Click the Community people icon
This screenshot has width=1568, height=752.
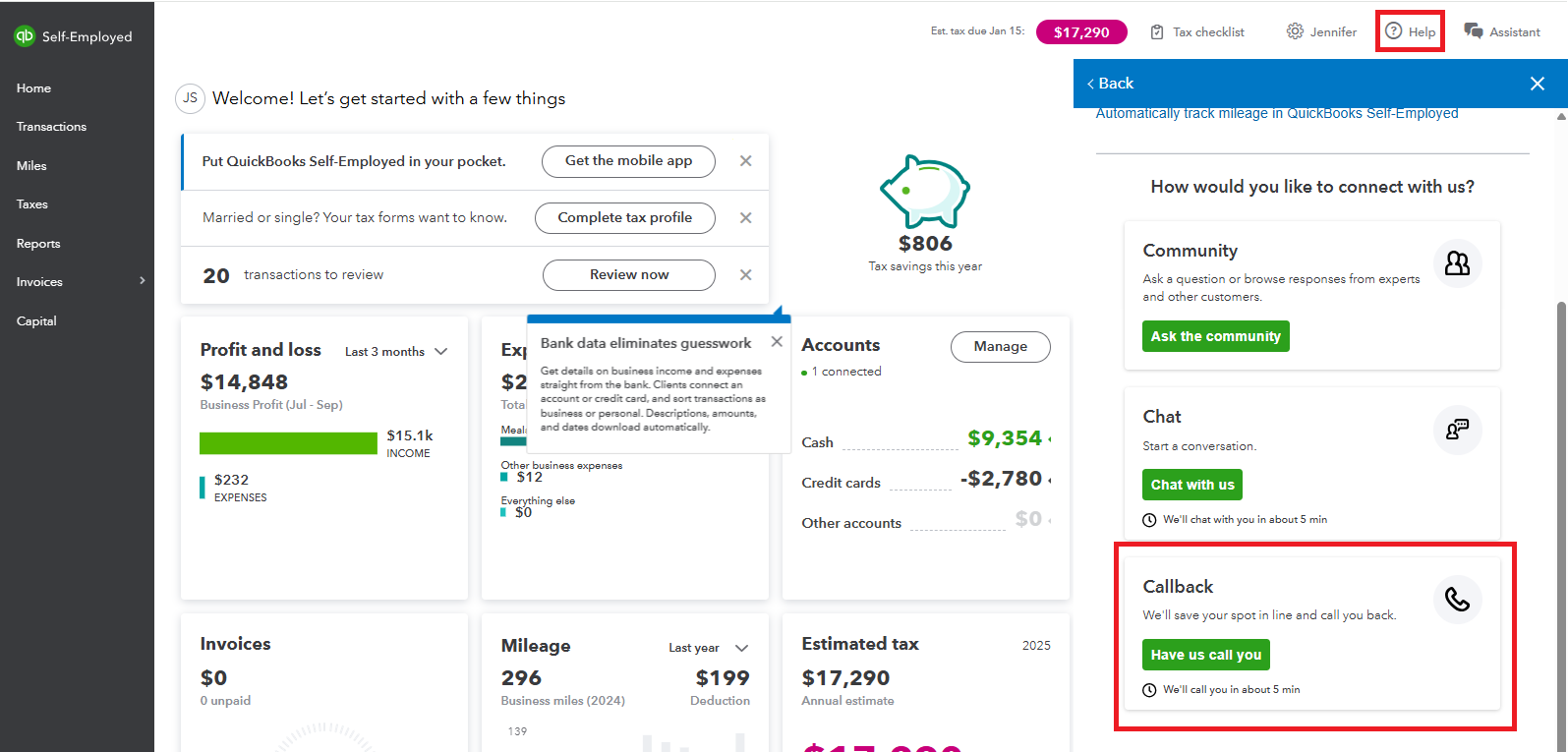[1457, 263]
